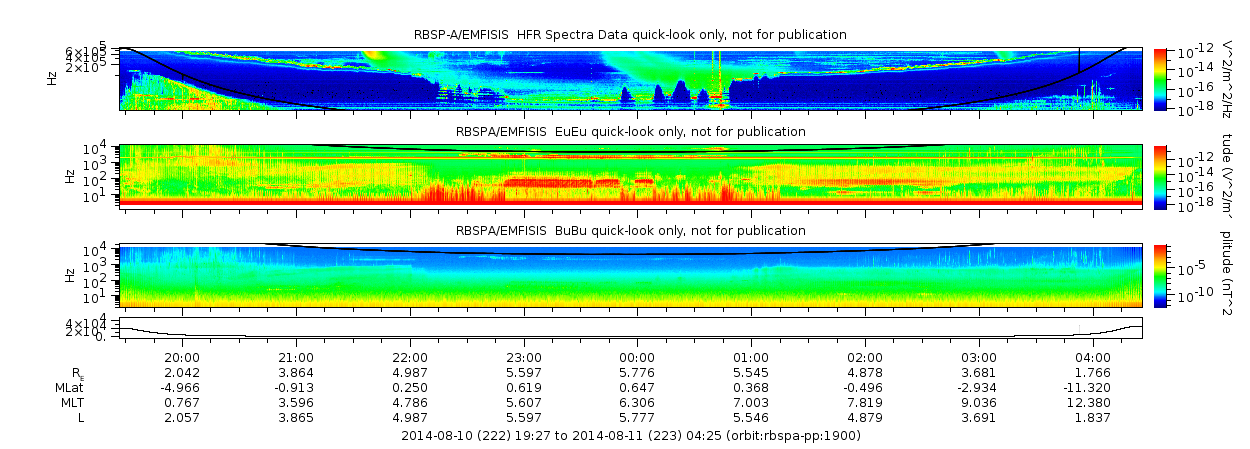Screen dimensions: 1250x449
Task: Click the Re value 5.776
Action: [x=637, y=373]
